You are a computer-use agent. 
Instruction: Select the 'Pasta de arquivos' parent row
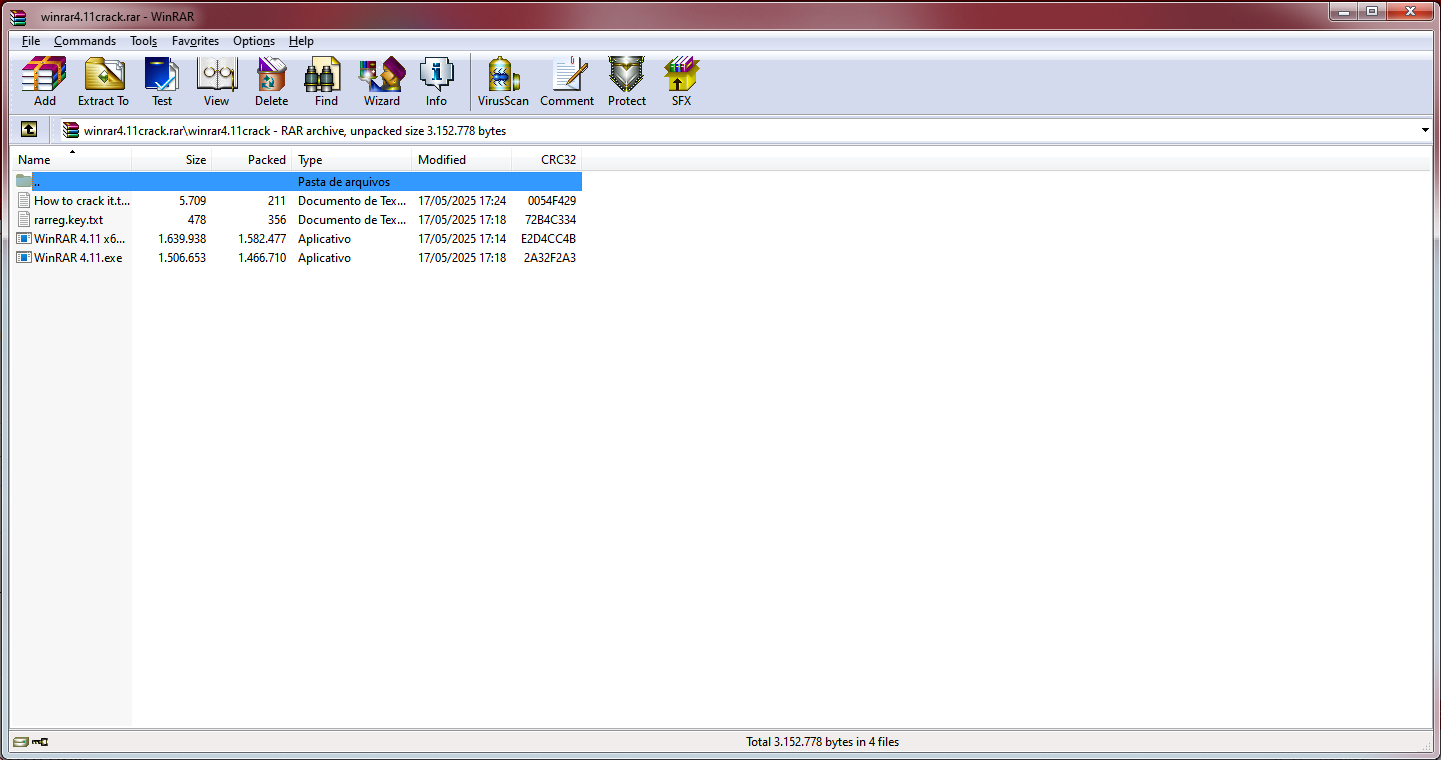[297, 181]
